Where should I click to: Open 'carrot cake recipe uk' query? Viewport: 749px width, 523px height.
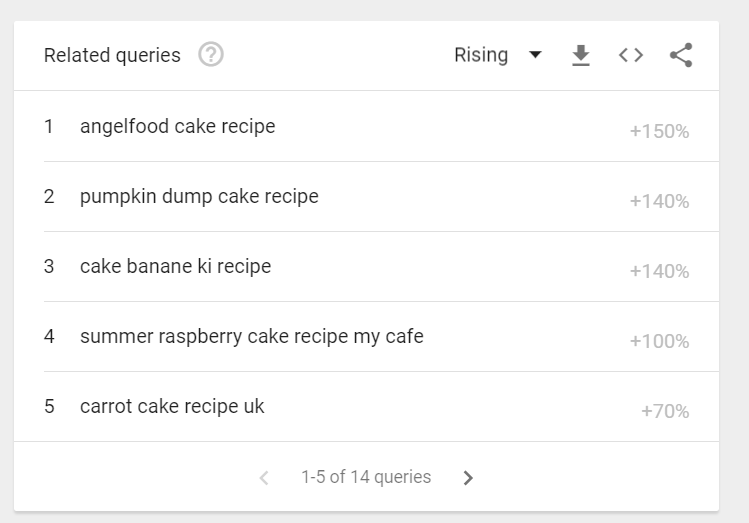click(172, 406)
